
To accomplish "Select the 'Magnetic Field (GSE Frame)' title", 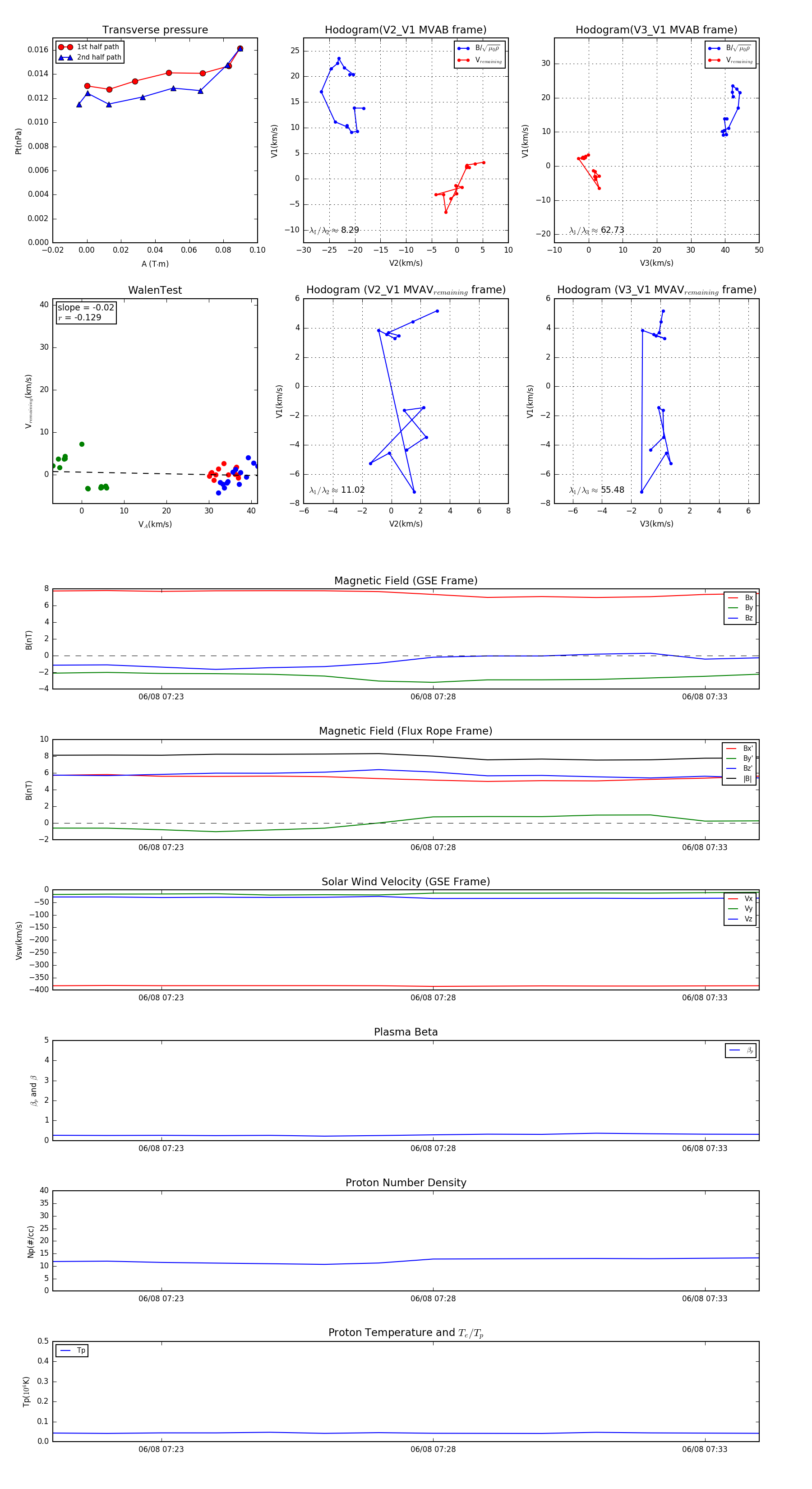I will pyautogui.click(x=406, y=581).
